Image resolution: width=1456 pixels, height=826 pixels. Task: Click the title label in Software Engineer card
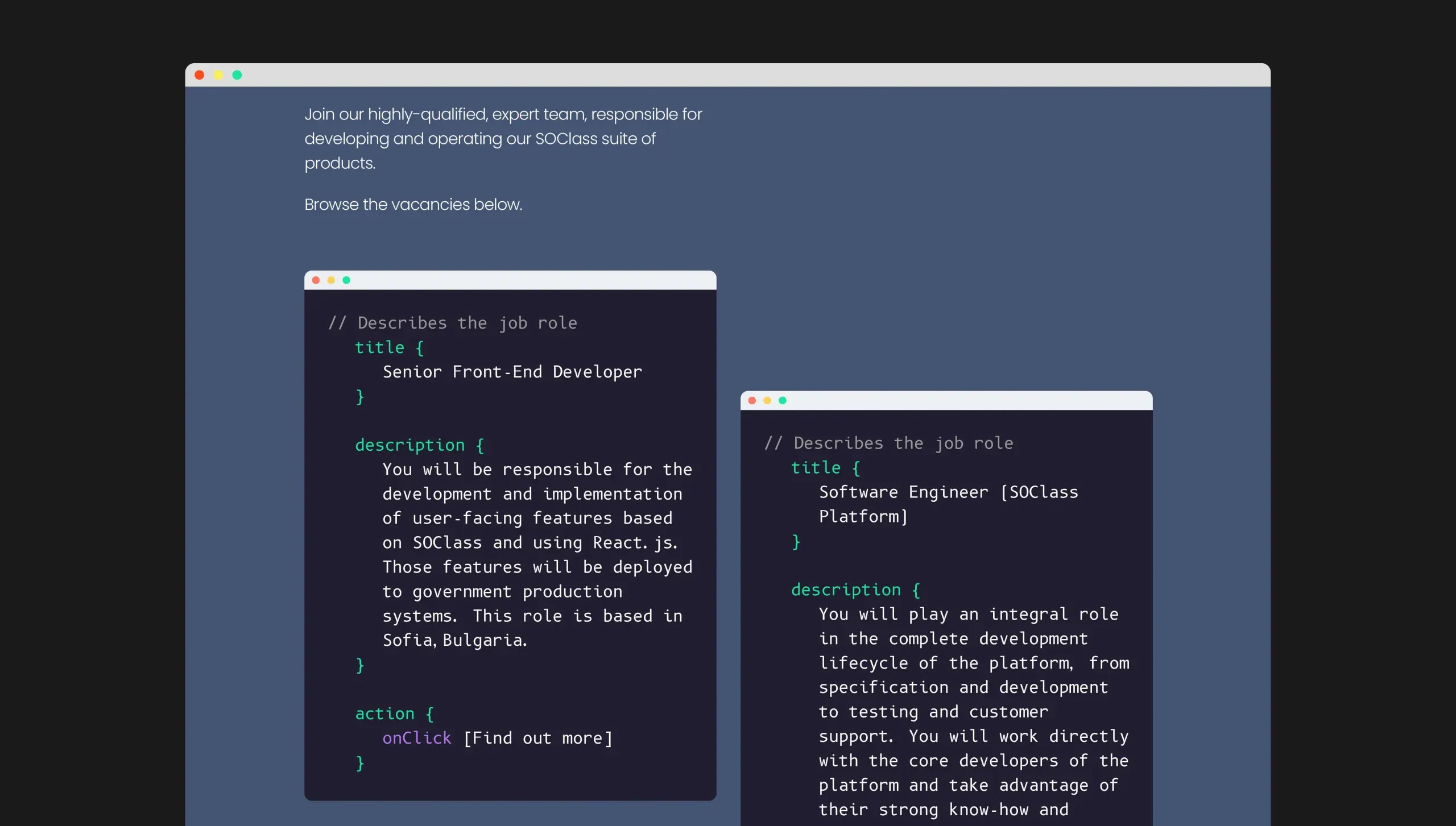[816, 468]
